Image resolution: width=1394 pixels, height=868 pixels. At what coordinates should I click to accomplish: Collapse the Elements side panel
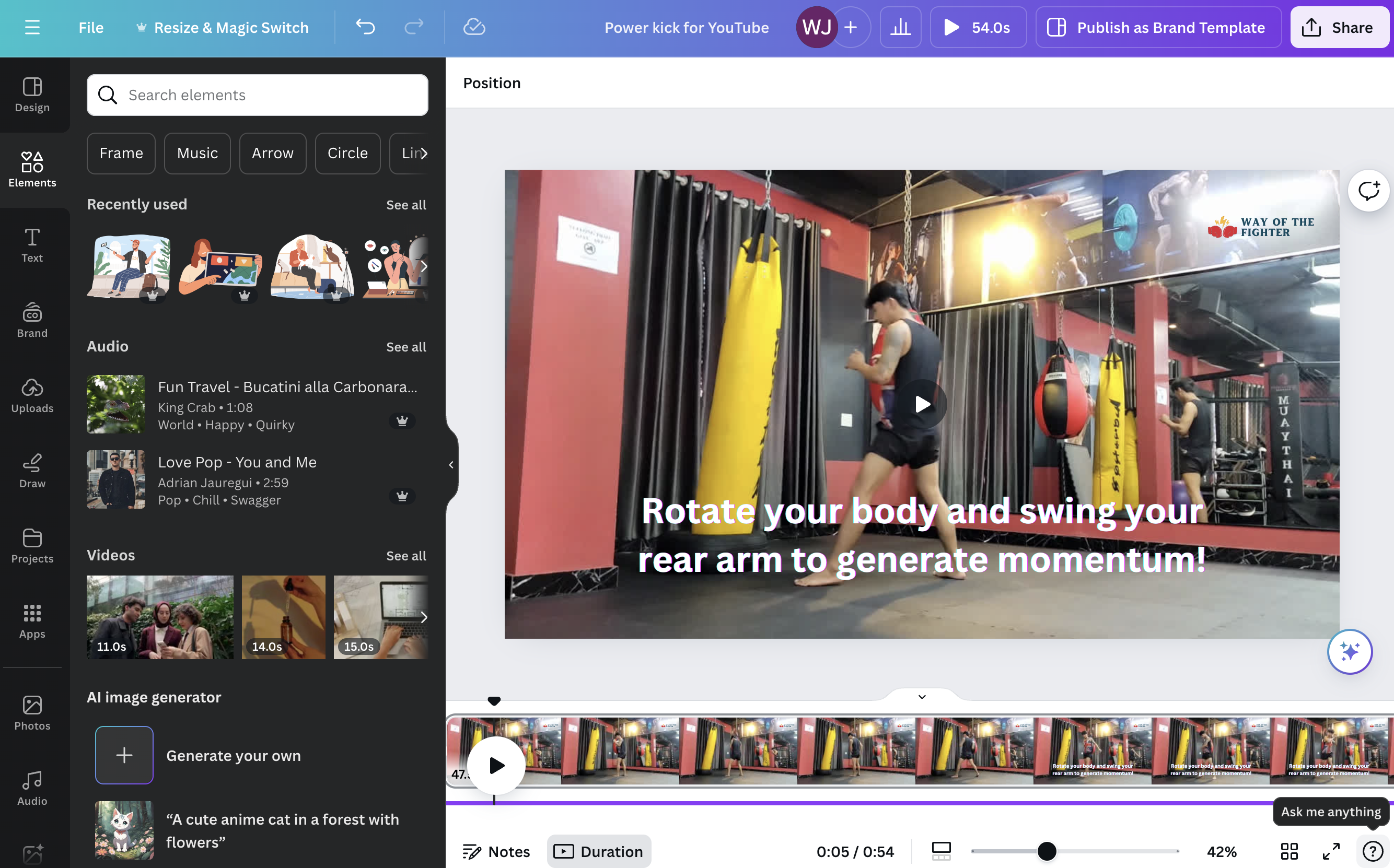[x=451, y=464]
